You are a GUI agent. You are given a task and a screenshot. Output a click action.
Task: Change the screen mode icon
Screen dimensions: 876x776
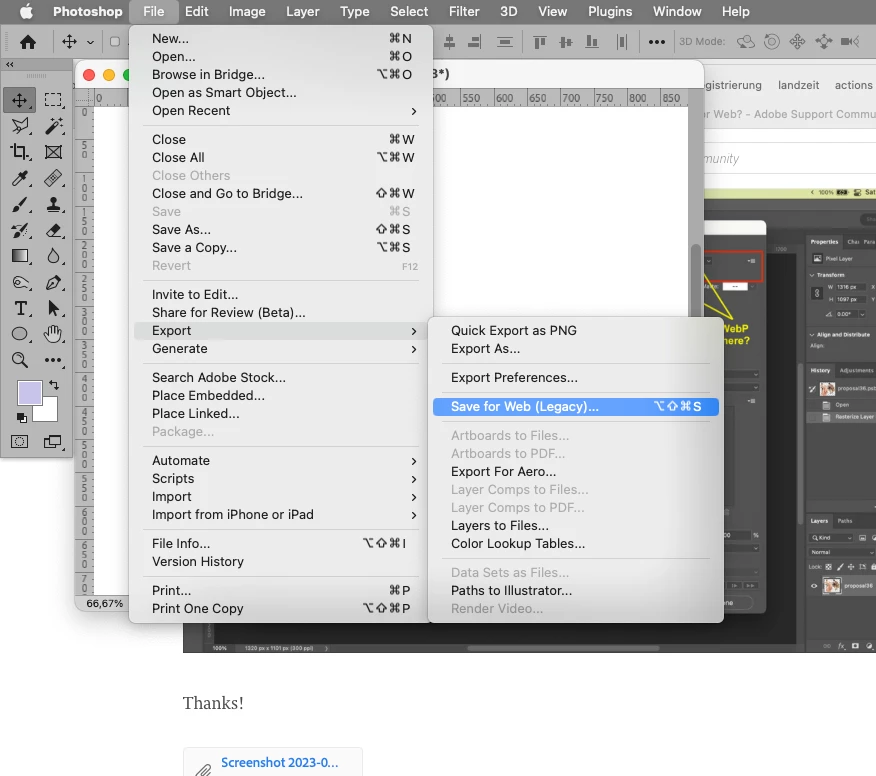pyautogui.click(x=53, y=442)
